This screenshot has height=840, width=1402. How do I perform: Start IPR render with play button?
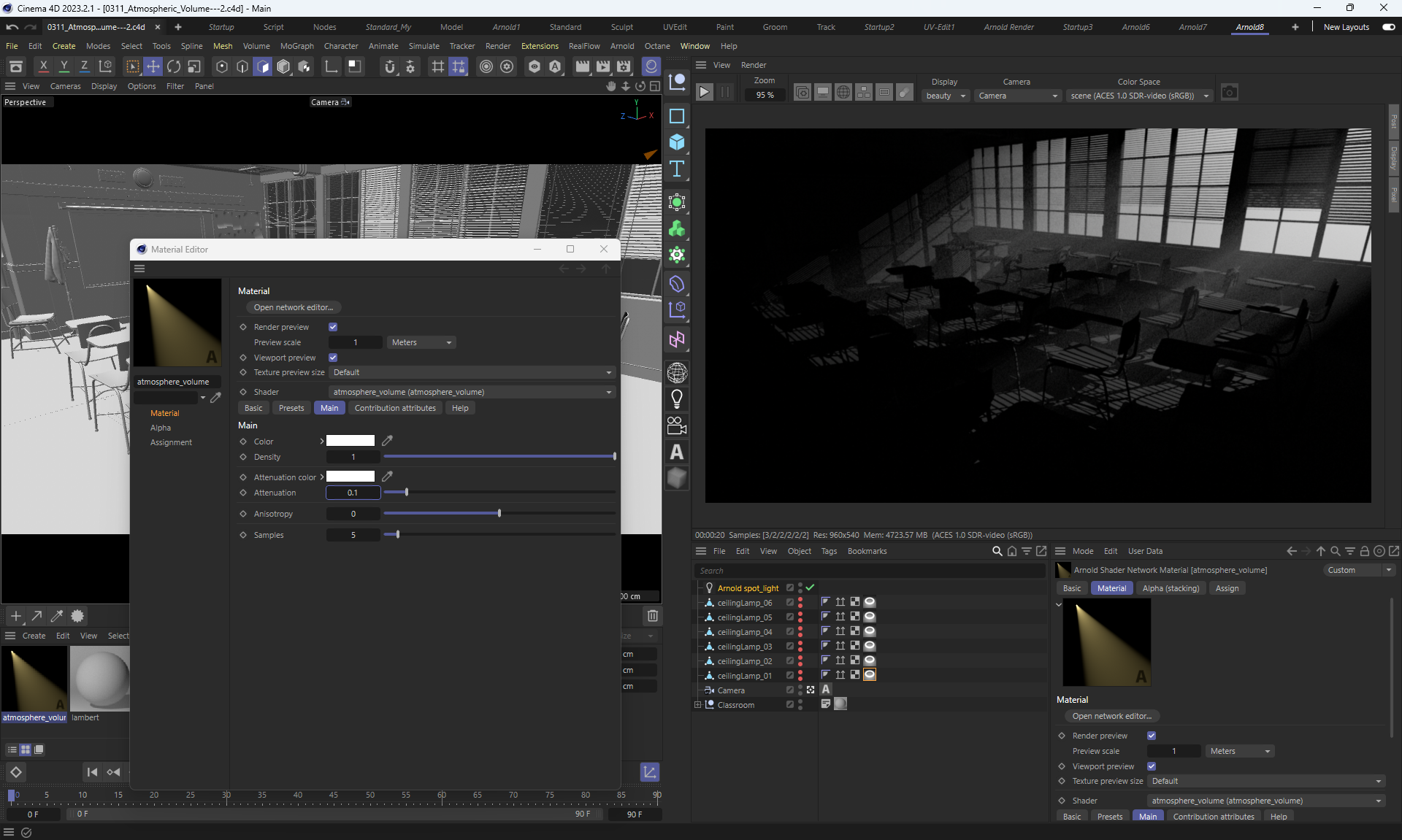point(704,93)
